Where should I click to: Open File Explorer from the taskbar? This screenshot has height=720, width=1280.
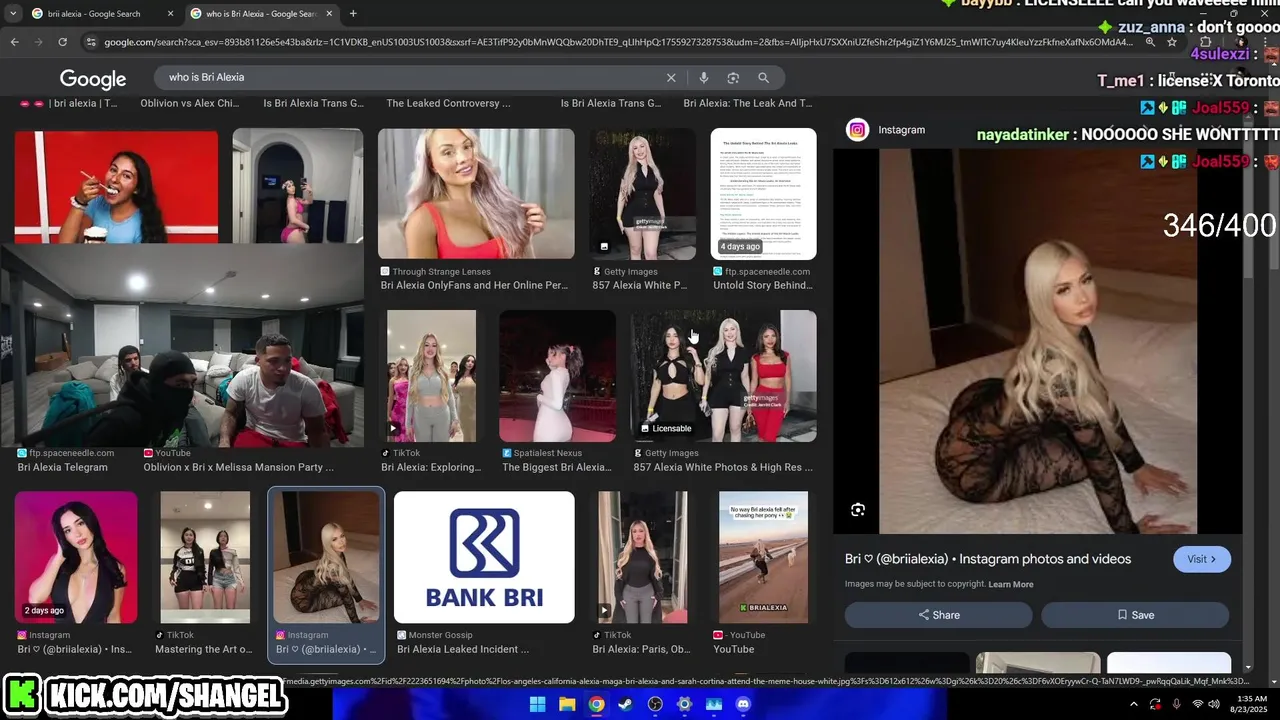567,704
